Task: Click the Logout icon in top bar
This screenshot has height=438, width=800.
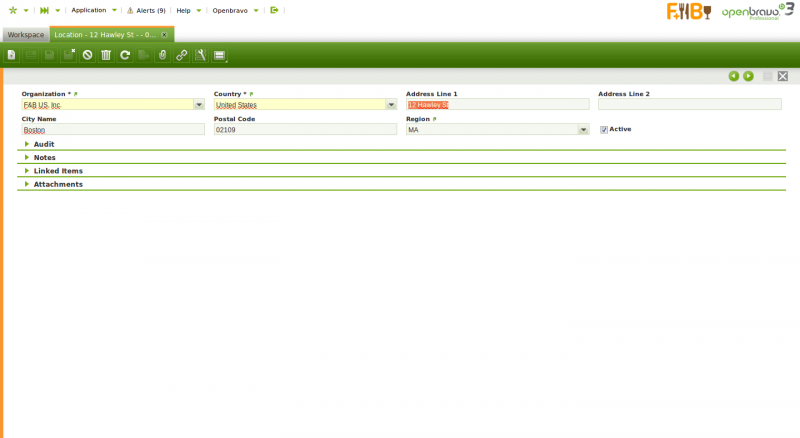Action: (274, 10)
